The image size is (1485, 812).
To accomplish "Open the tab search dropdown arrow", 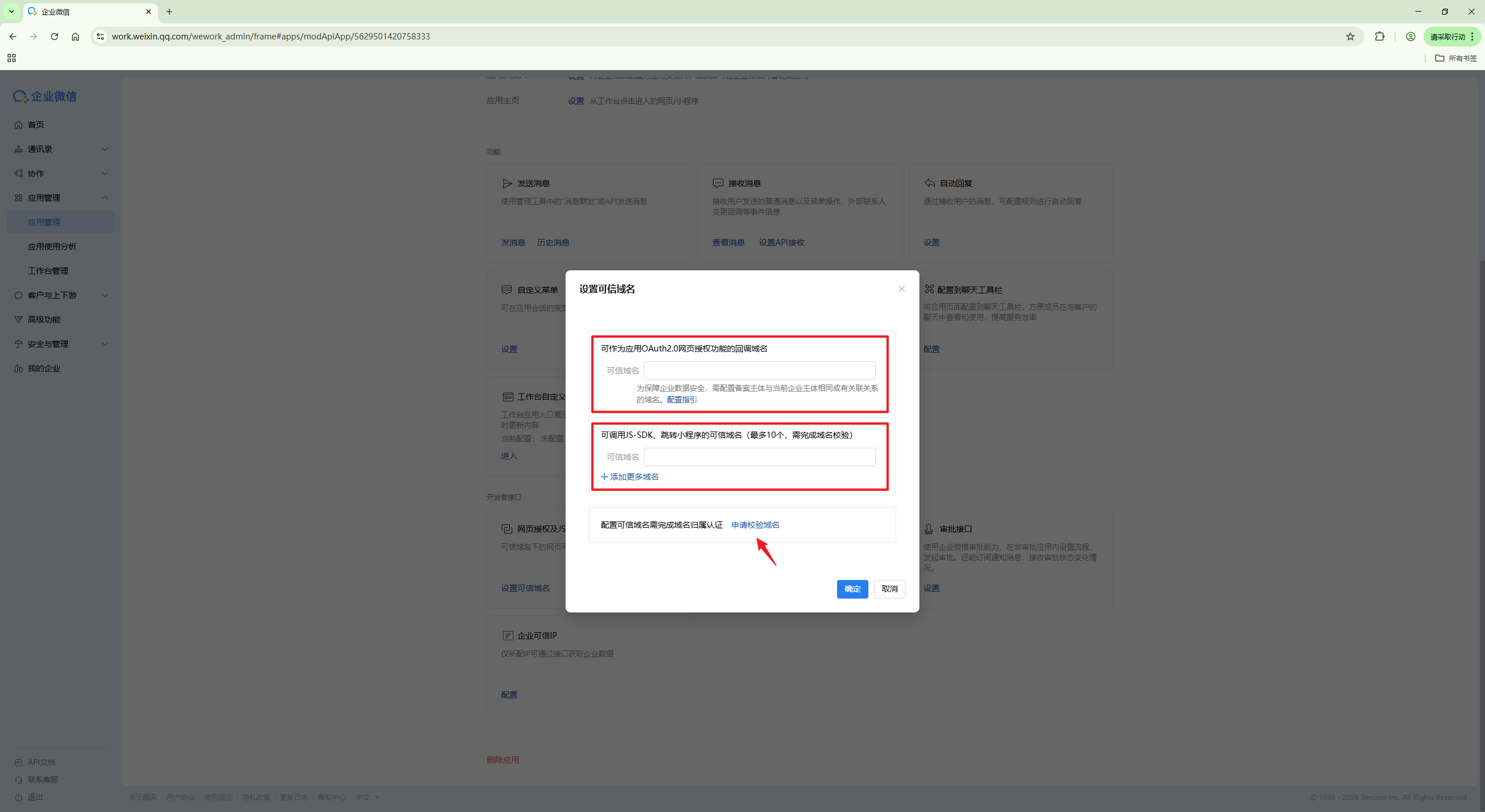I will point(12,12).
